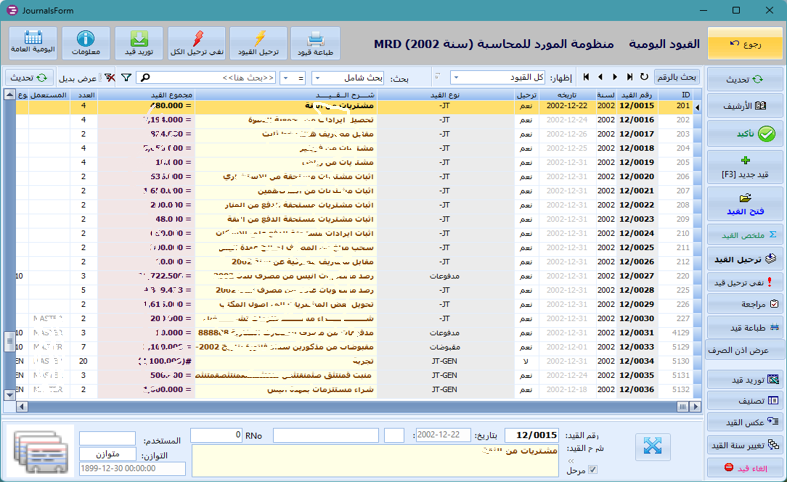This screenshot has height=482, width=787.
Task: Click تصنيف classification button
Action: pyautogui.click(x=745, y=401)
